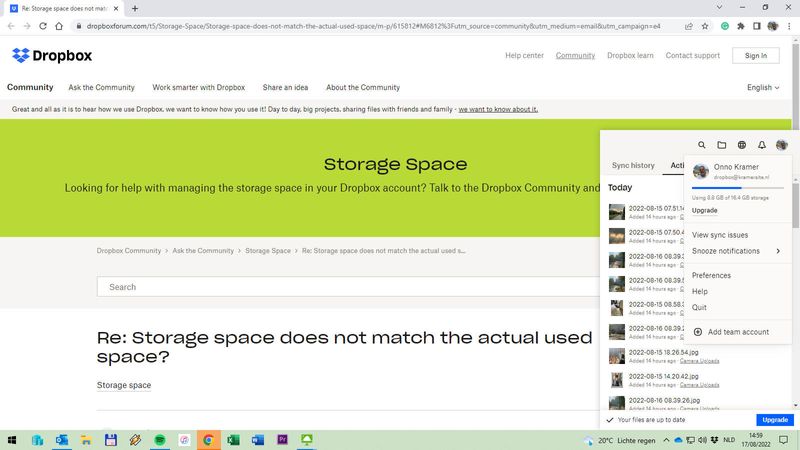This screenshot has width=800, height=450.
Task: Open Chrome tab search dropdown arrow
Action: pyautogui.click(x=719, y=8)
